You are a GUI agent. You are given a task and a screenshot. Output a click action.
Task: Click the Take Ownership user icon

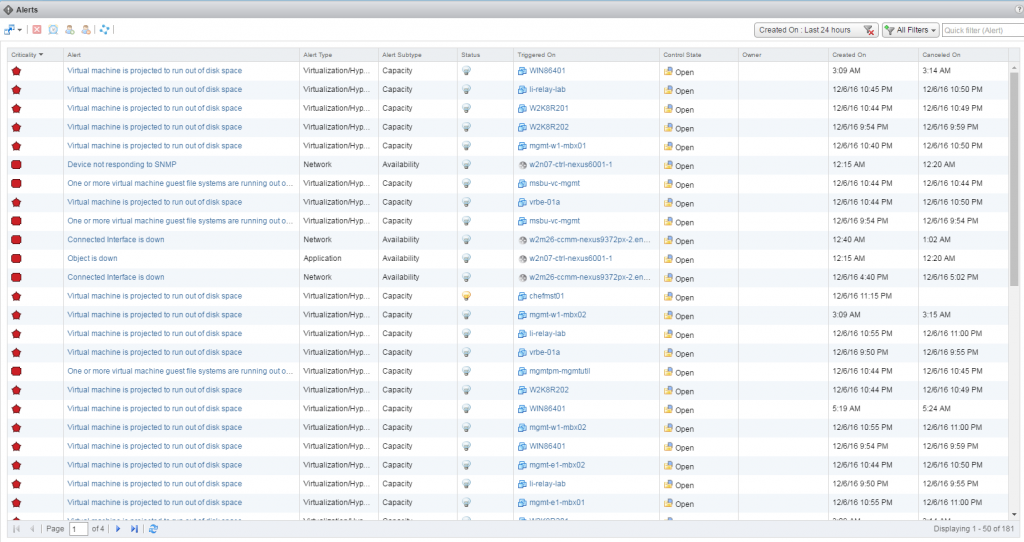point(70,30)
